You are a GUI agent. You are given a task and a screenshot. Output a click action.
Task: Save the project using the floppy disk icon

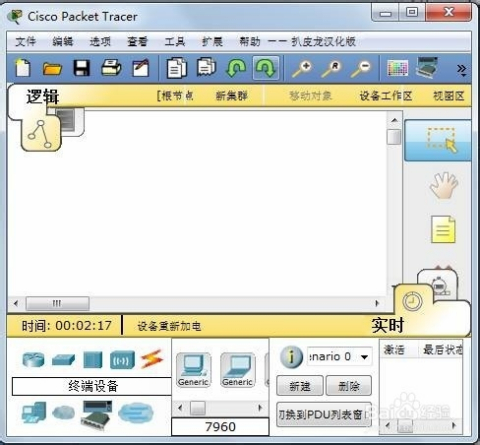coord(82,68)
